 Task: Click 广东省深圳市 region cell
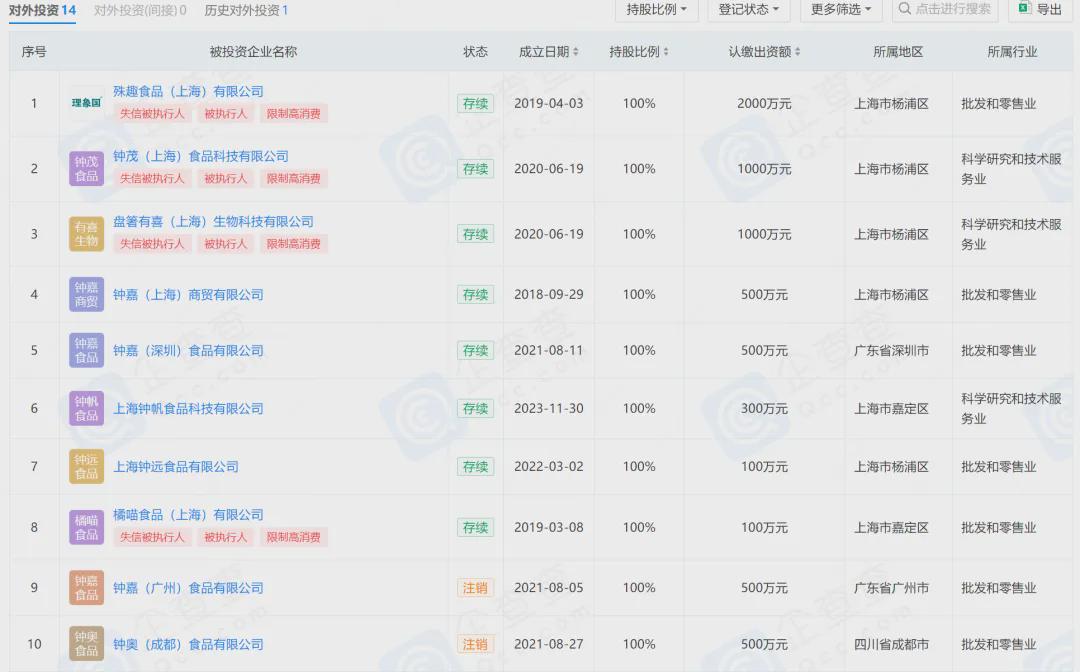point(891,350)
